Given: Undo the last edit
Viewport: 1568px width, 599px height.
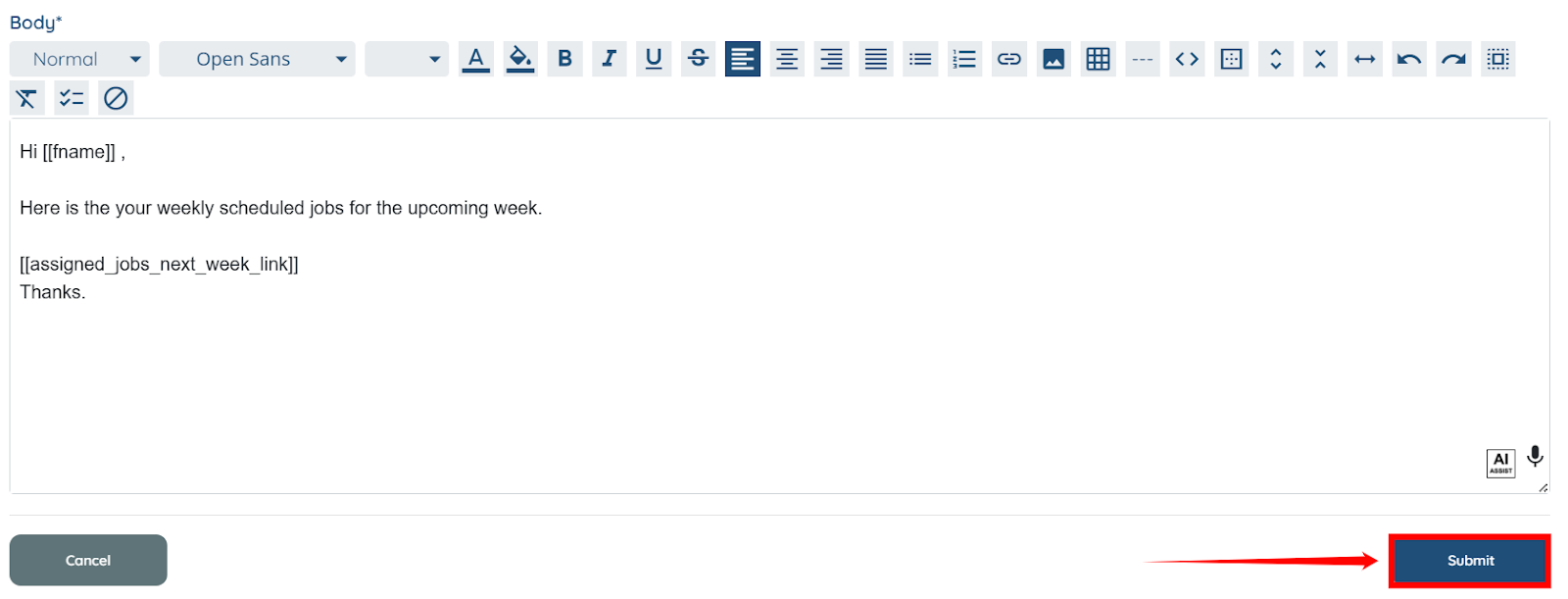Looking at the screenshot, I should [1409, 59].
